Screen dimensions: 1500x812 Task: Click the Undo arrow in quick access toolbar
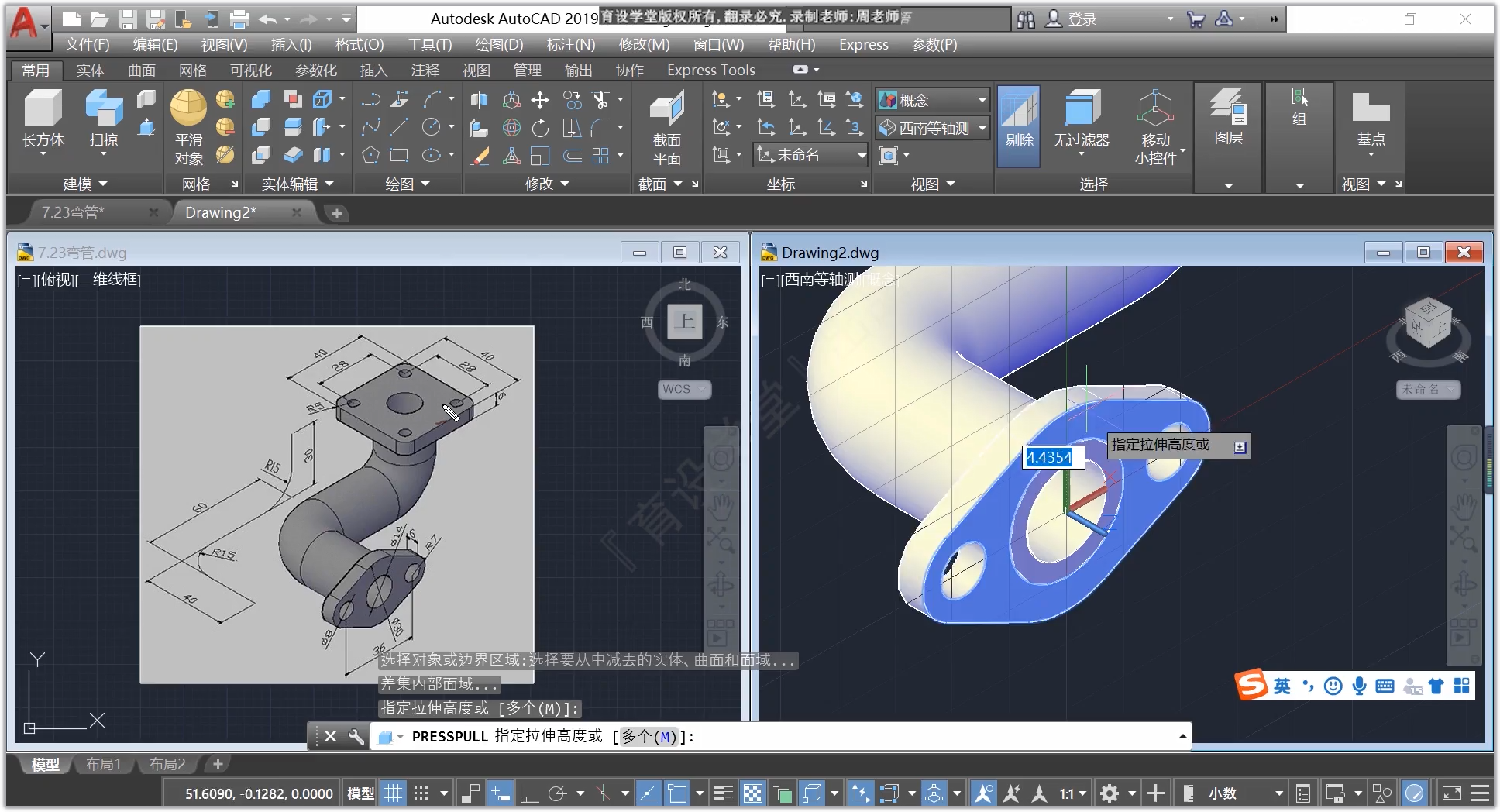point(268,19)
